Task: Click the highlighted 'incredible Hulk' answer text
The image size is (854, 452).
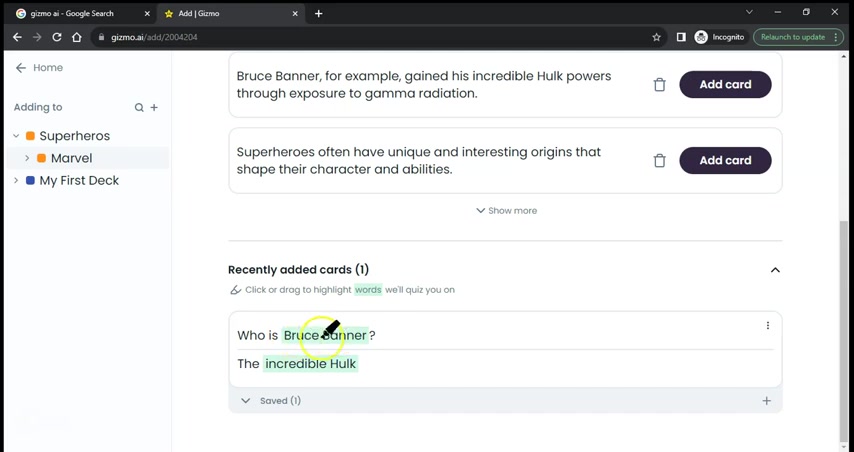Action: pos(310,364)
